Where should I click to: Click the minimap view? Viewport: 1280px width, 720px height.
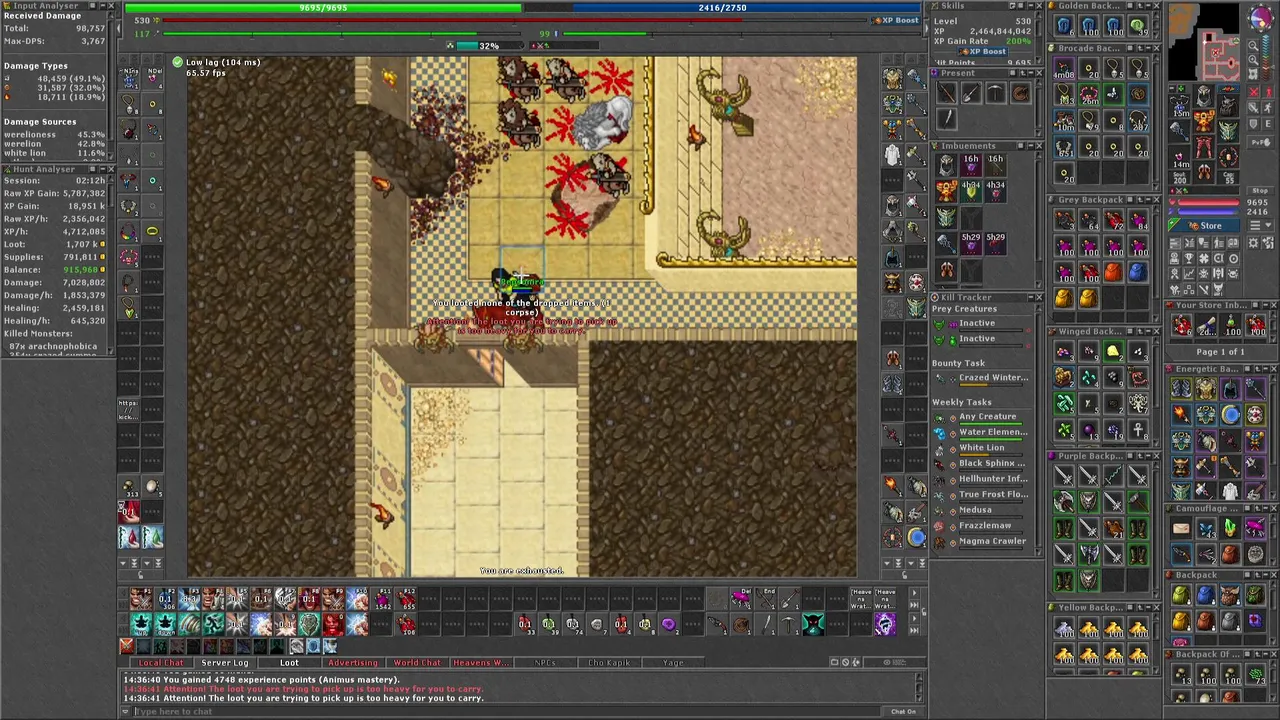click(1204, 44)
